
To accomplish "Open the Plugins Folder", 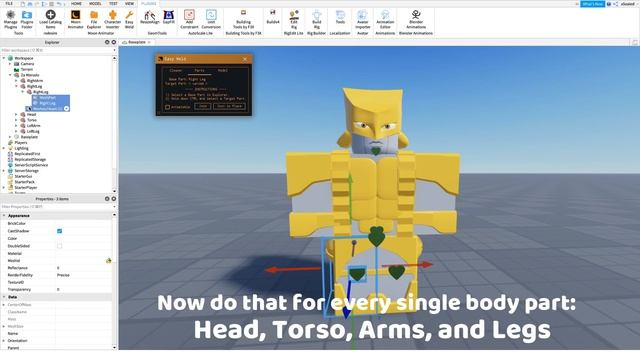I will [27, 20].
